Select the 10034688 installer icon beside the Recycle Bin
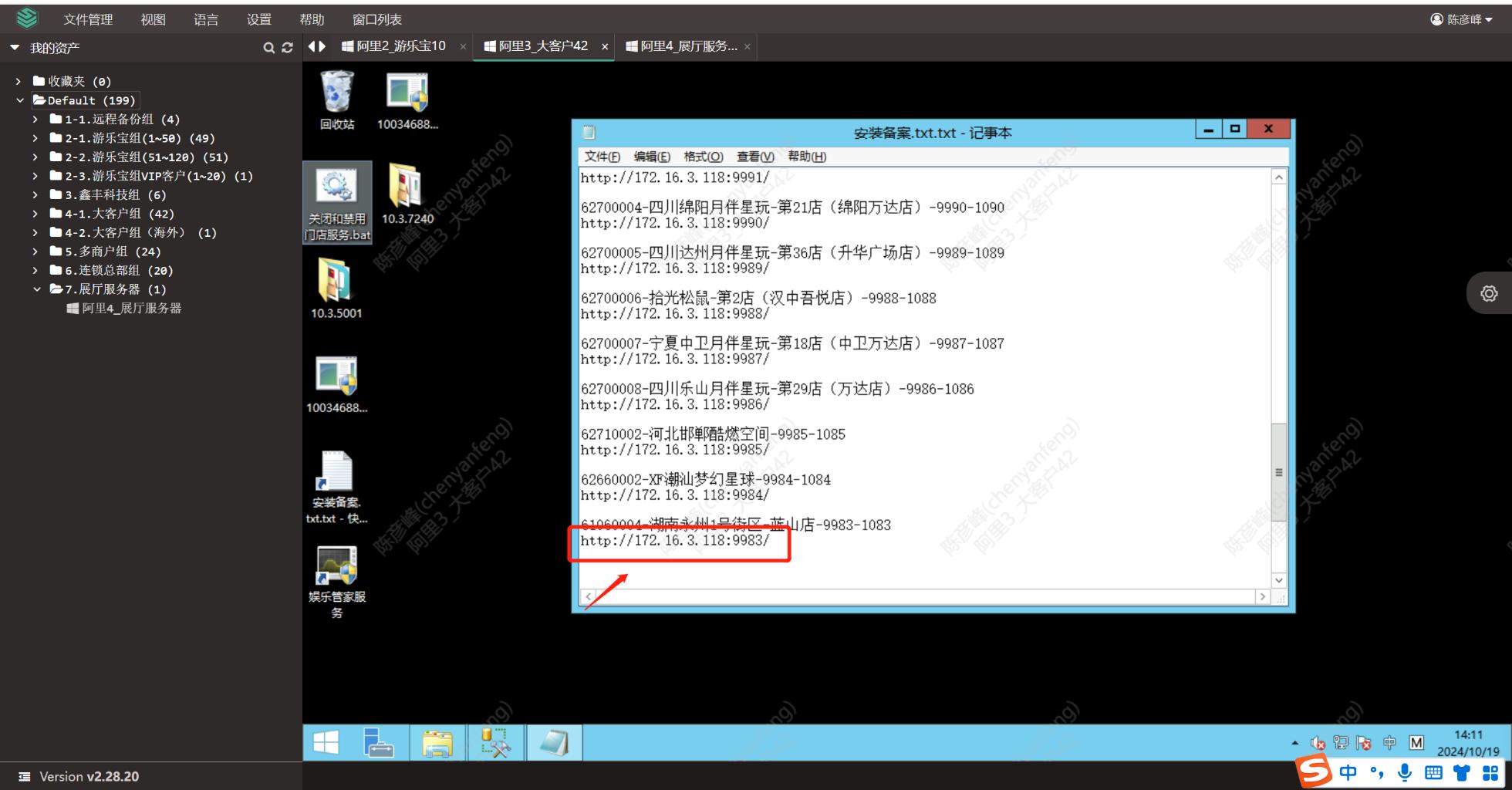Image resolution: width=1512 pixels, height=790 pixels. point(407,100)
